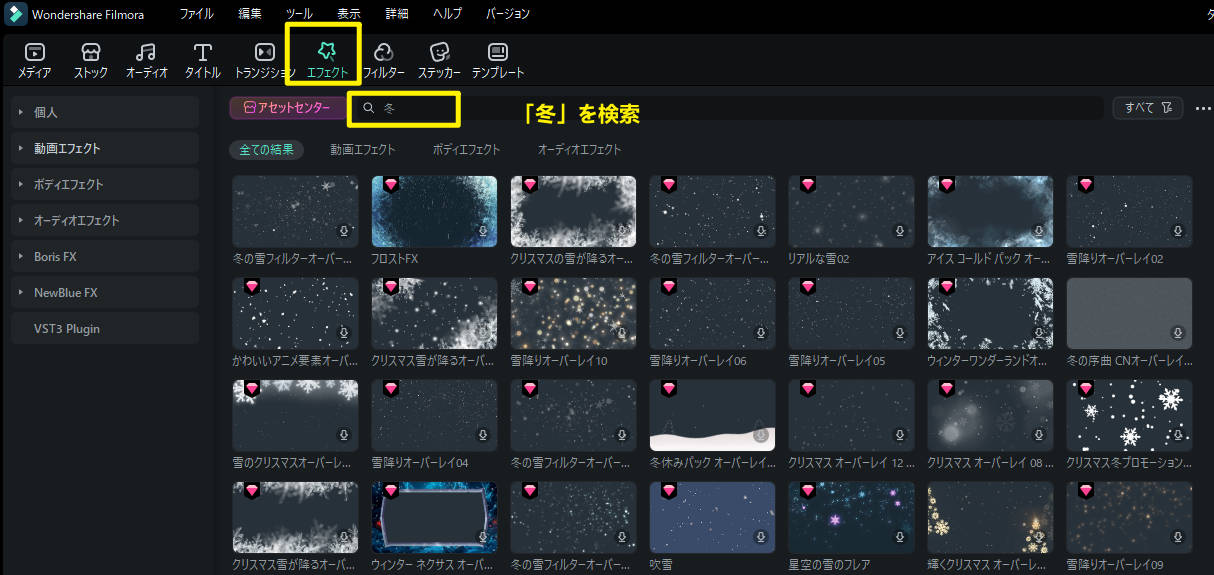
Task: Open the ステッカー (Stickers) tab icon
Action: pyautogui.click(x=439, y=52)
